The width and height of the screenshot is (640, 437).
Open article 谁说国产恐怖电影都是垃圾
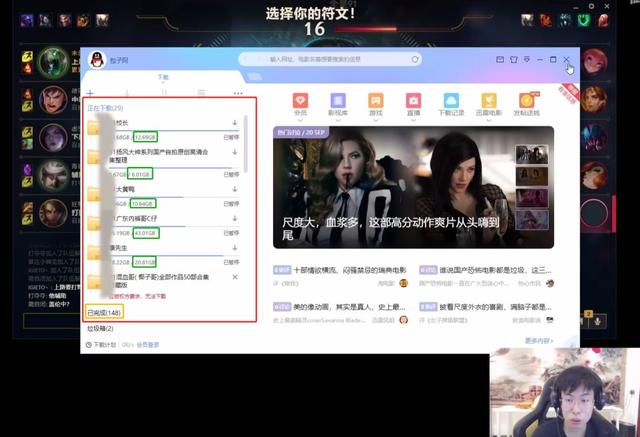click(x=496, y=270)
